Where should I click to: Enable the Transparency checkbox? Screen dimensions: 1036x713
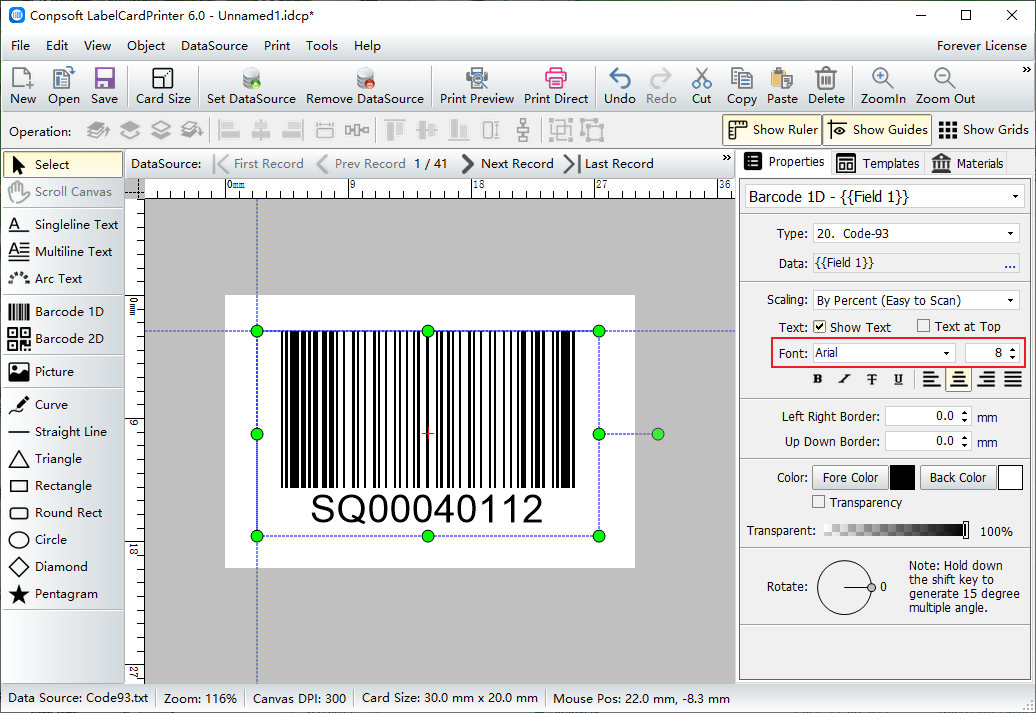pyautogui.click(x=819, y=502)
